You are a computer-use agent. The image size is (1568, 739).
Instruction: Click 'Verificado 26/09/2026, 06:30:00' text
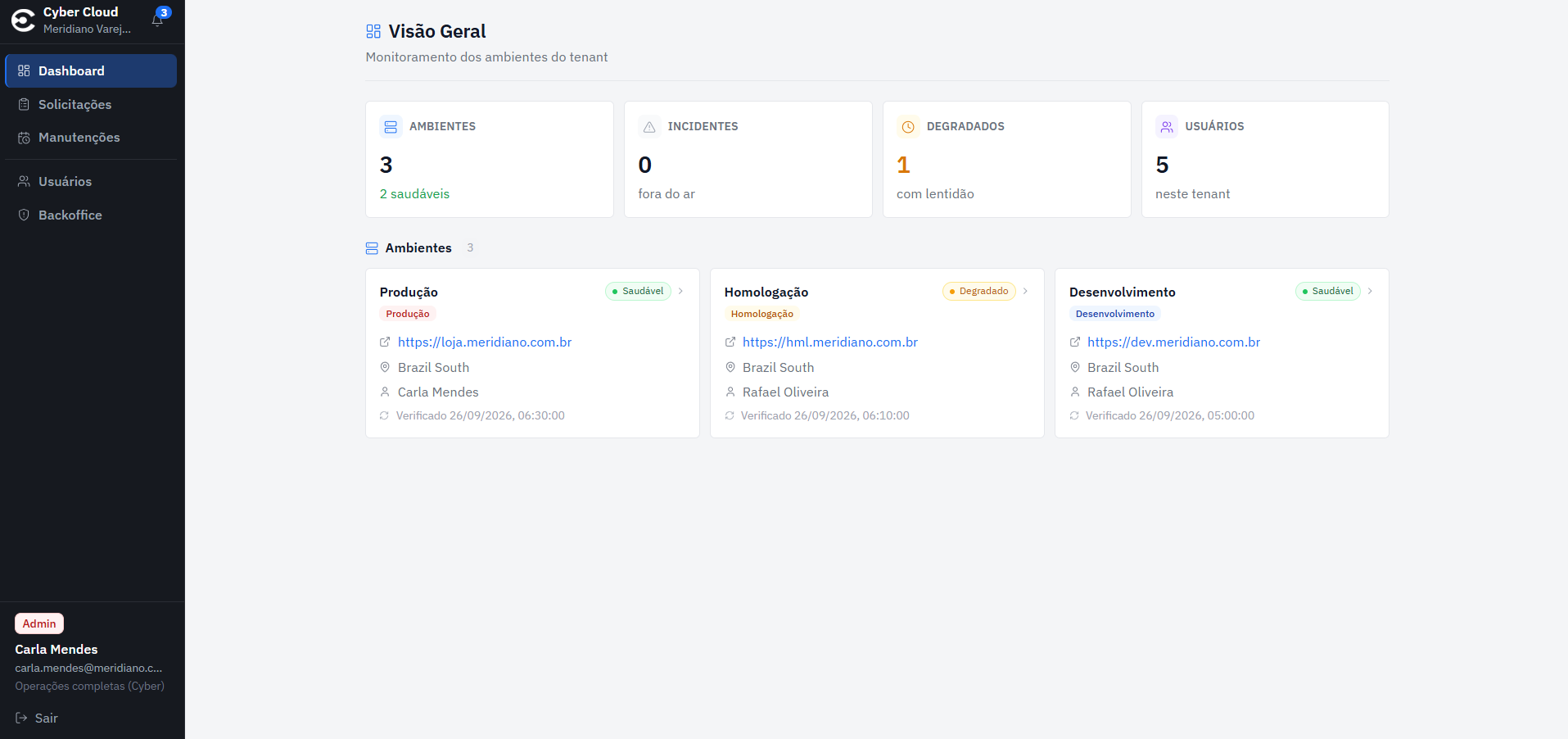coord(481,416)
